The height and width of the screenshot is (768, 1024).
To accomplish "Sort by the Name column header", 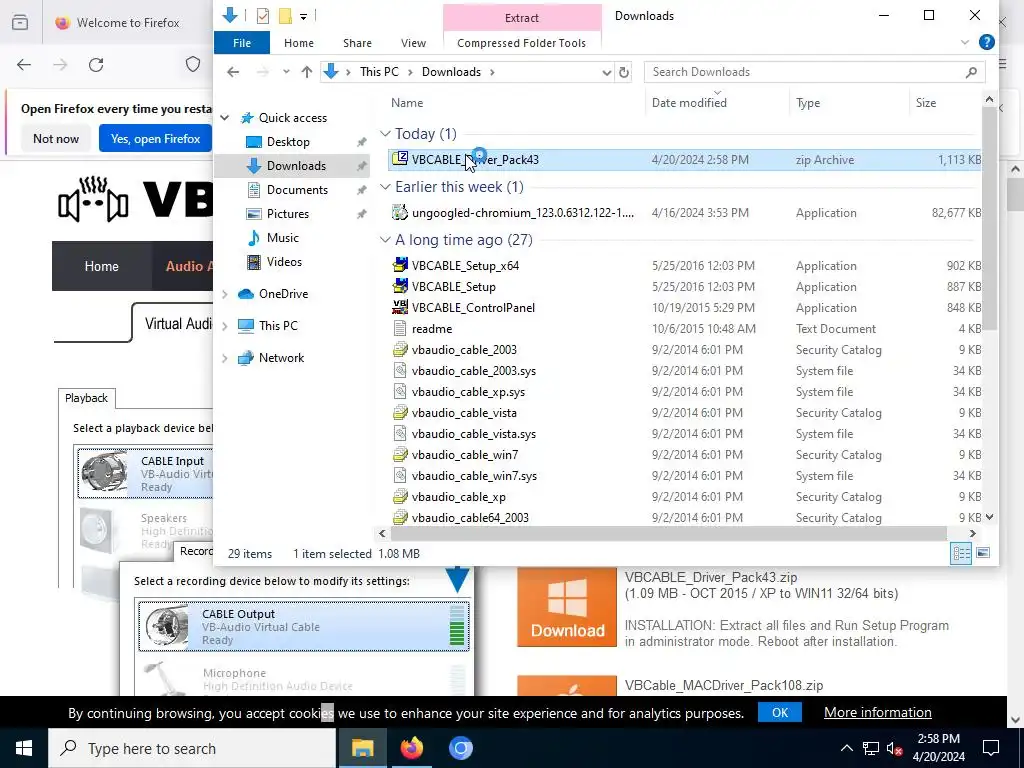I will [407, 103].
